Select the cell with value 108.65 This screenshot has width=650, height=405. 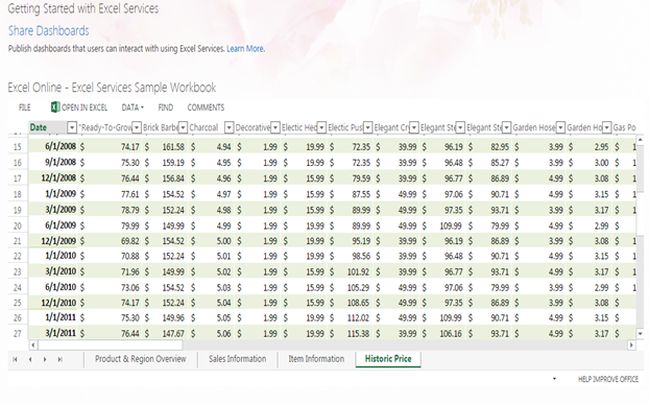click(351, 303)
